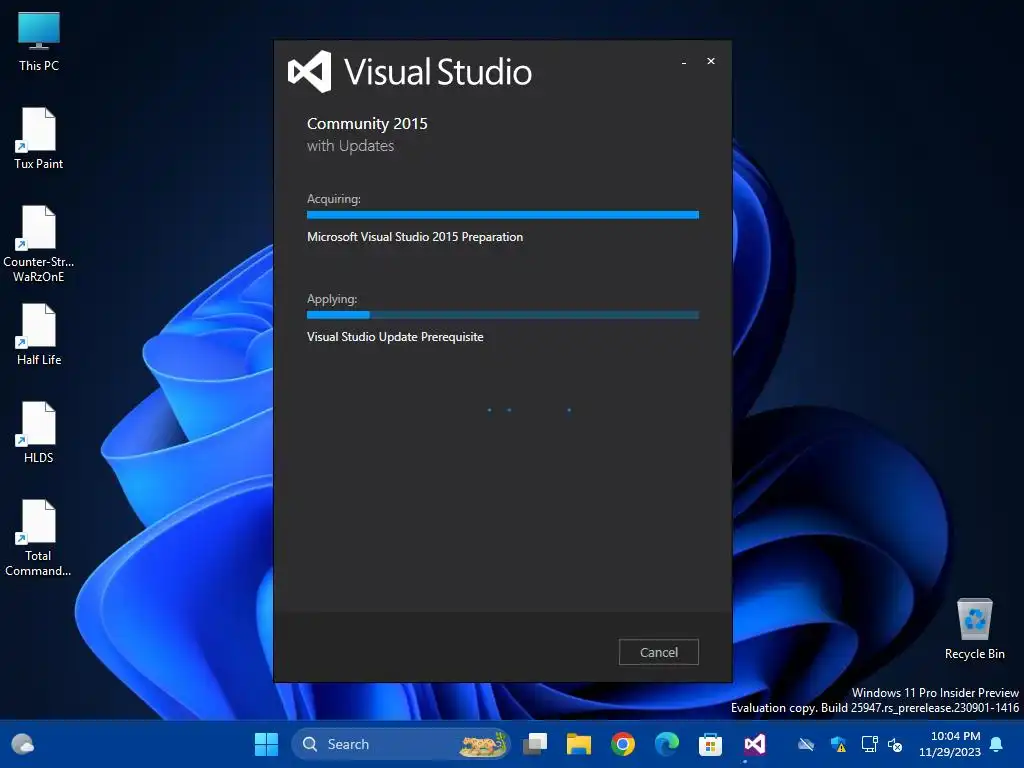Click the taskbar Search box
The width and height of the screenshot is (1024, 768).
point(400,744)
